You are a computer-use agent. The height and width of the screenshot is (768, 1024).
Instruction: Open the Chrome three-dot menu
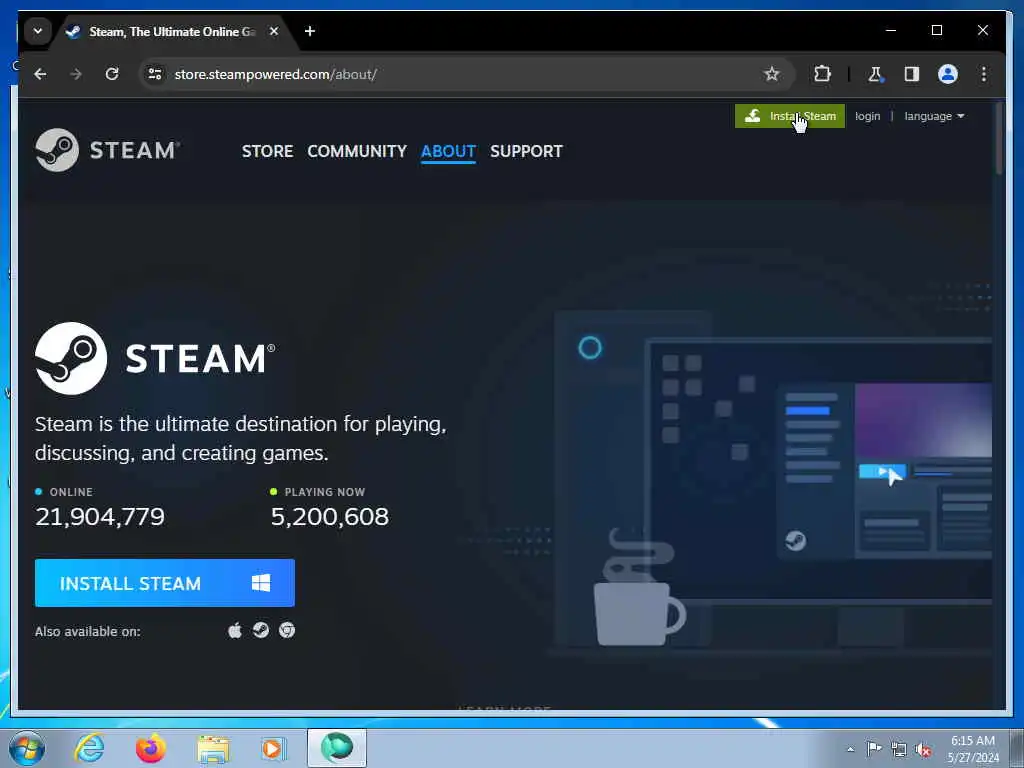pyautogui.click(x=984, y=74)
